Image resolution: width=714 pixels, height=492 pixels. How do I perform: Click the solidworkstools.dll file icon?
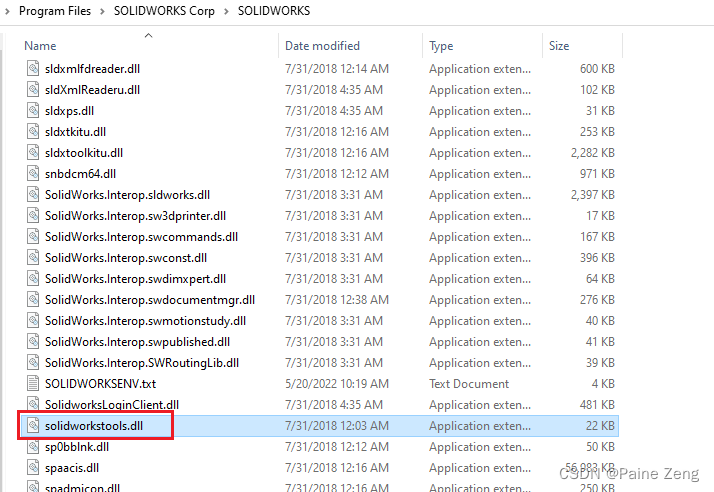[33, 425]
